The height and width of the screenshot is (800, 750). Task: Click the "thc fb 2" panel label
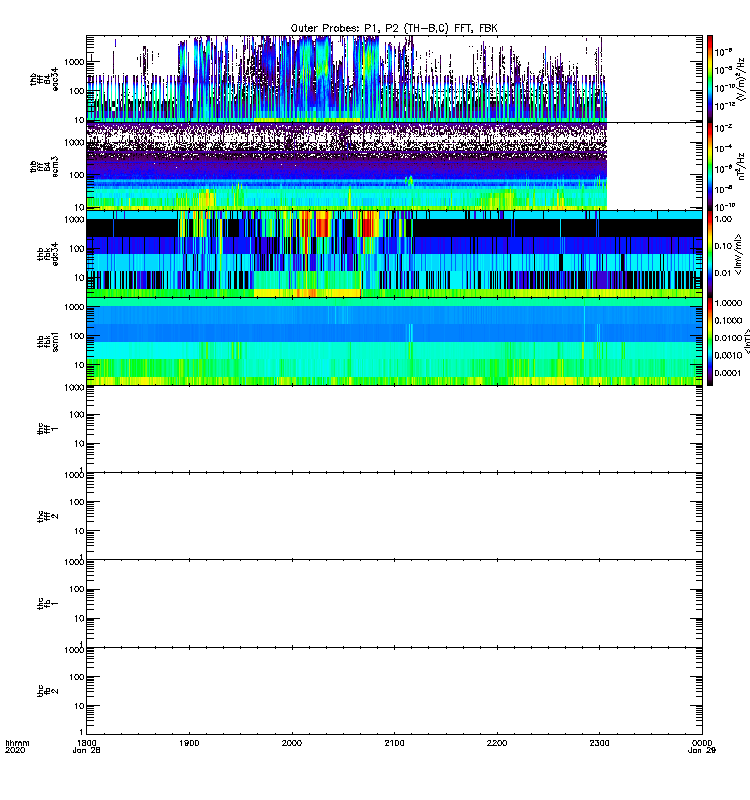click(48, 691)
